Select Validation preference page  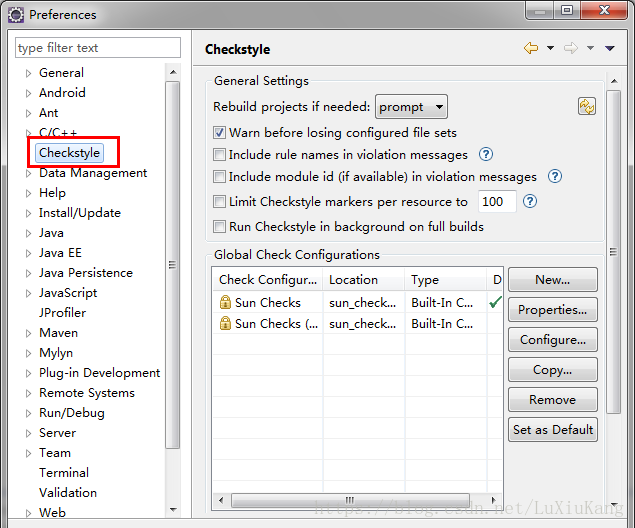(68, 493)
